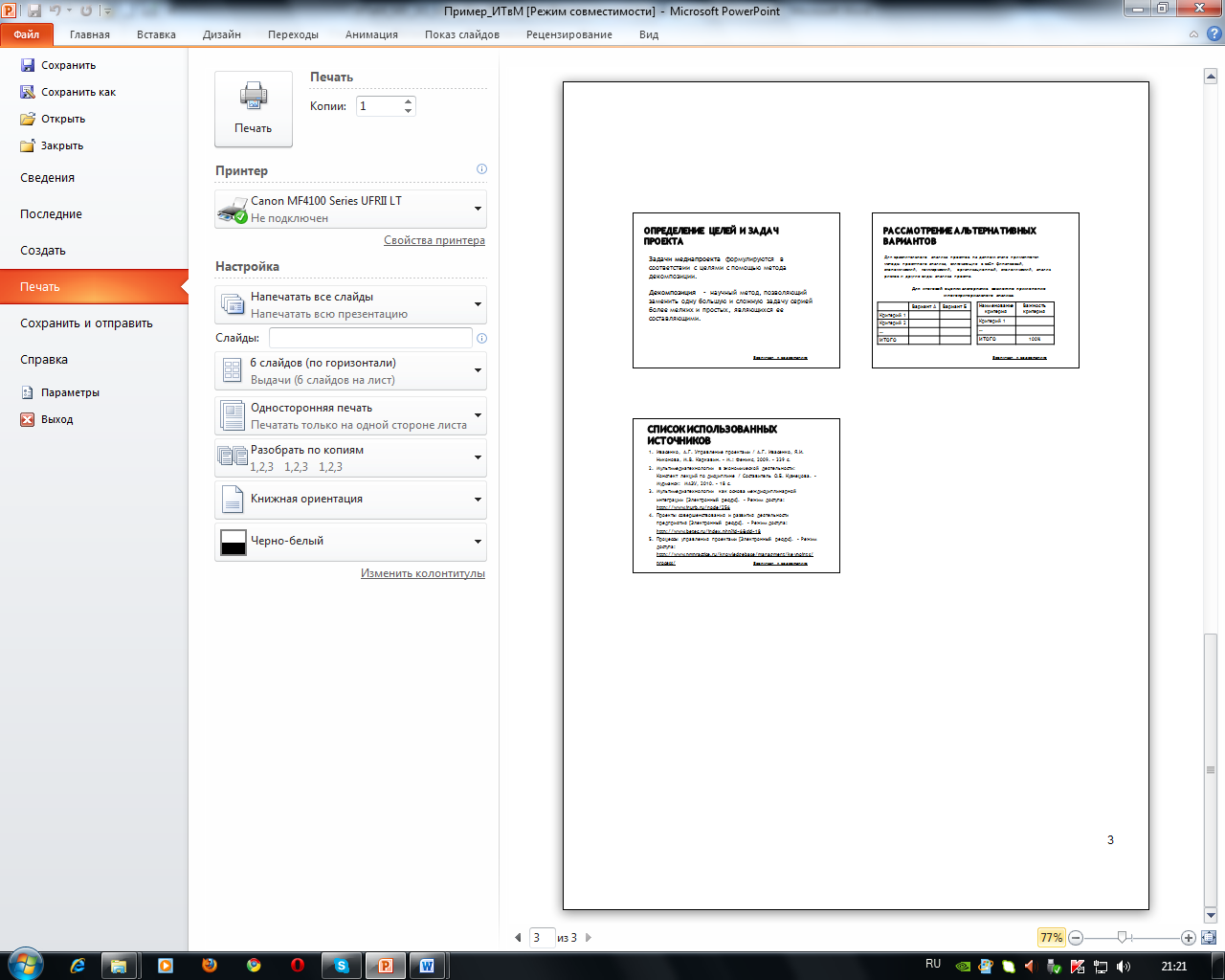
Task: Go to next preview page arrow
Action: pos(589,938)
